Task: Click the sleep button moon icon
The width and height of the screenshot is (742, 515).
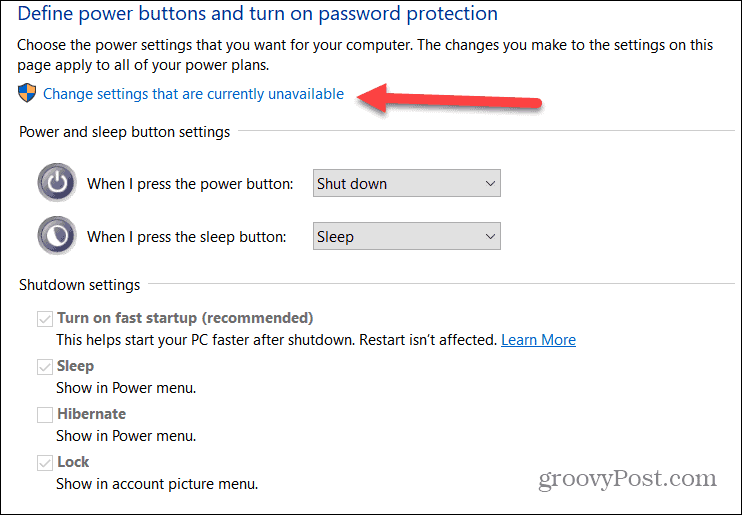Action: click(58, 236)
